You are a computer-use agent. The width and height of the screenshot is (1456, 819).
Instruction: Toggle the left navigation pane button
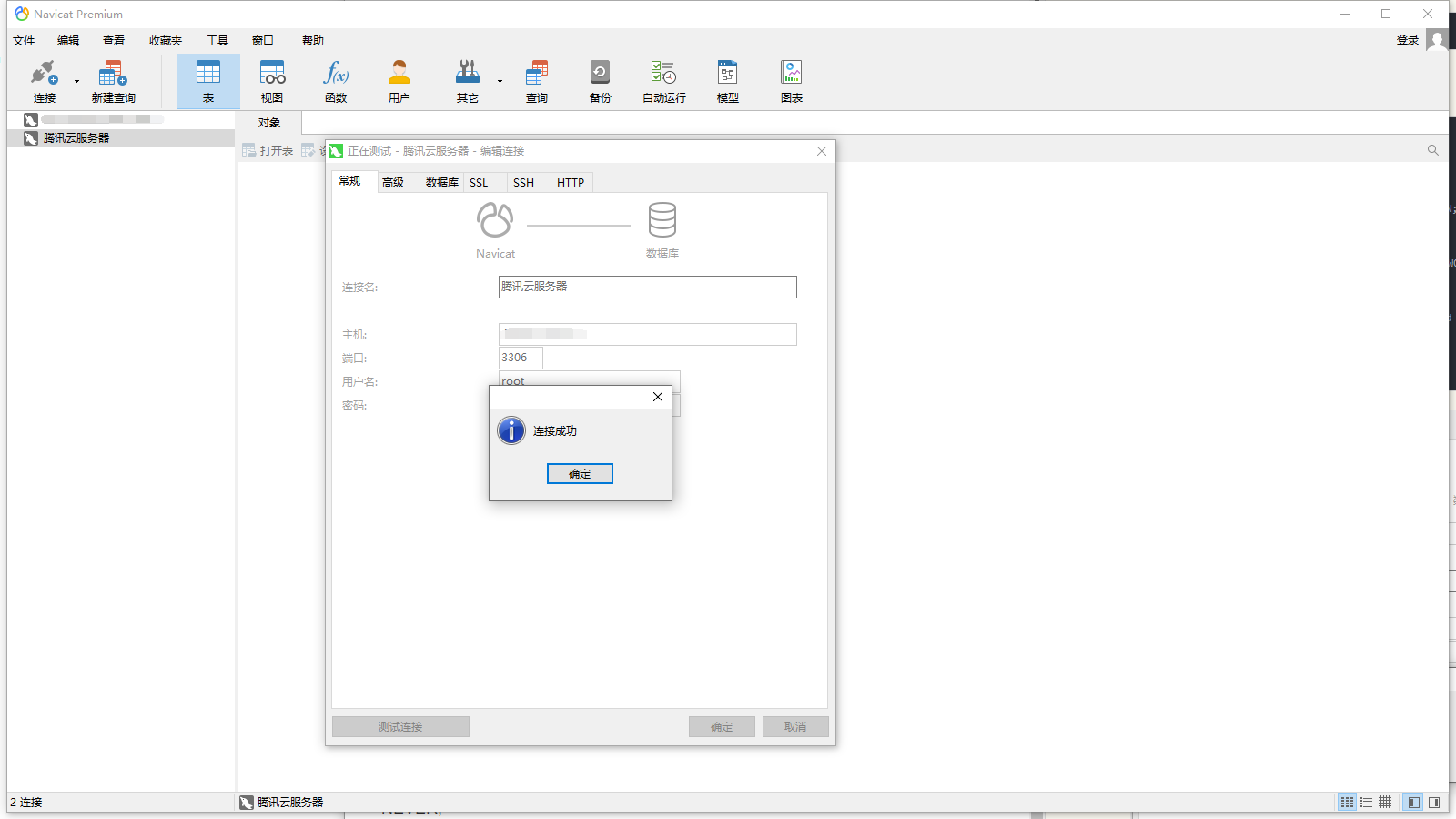click(x=1413, y=803)
